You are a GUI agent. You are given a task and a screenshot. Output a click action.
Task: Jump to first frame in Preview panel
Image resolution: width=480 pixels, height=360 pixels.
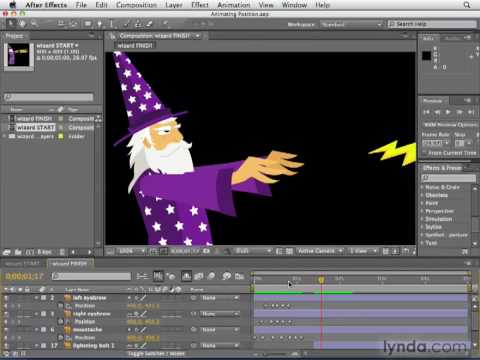(x=427, y=112)
